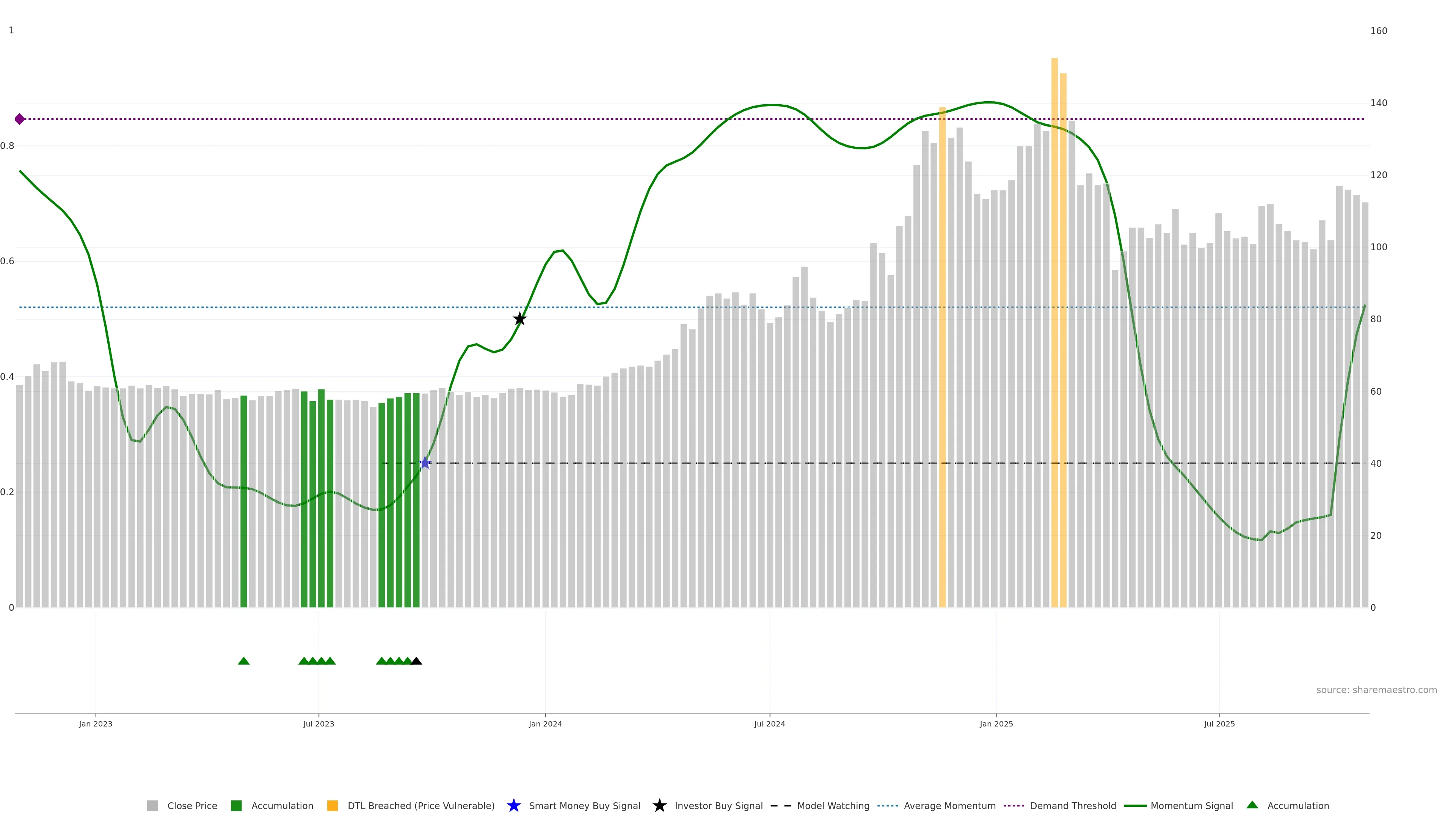Click the green Momentum Signal legend line
Viewport: 1456px width, 819px height.
1135,805
